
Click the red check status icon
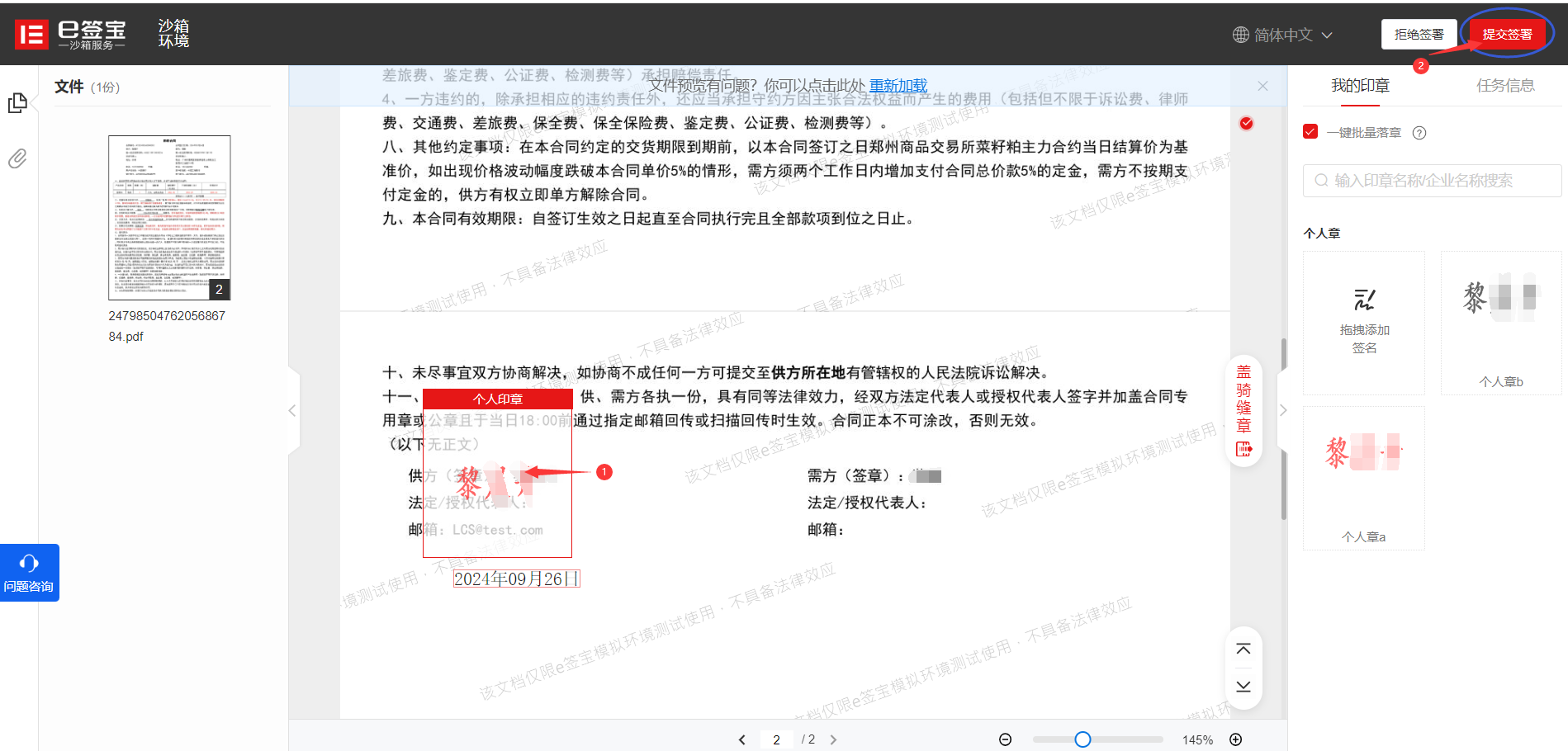1247,123
